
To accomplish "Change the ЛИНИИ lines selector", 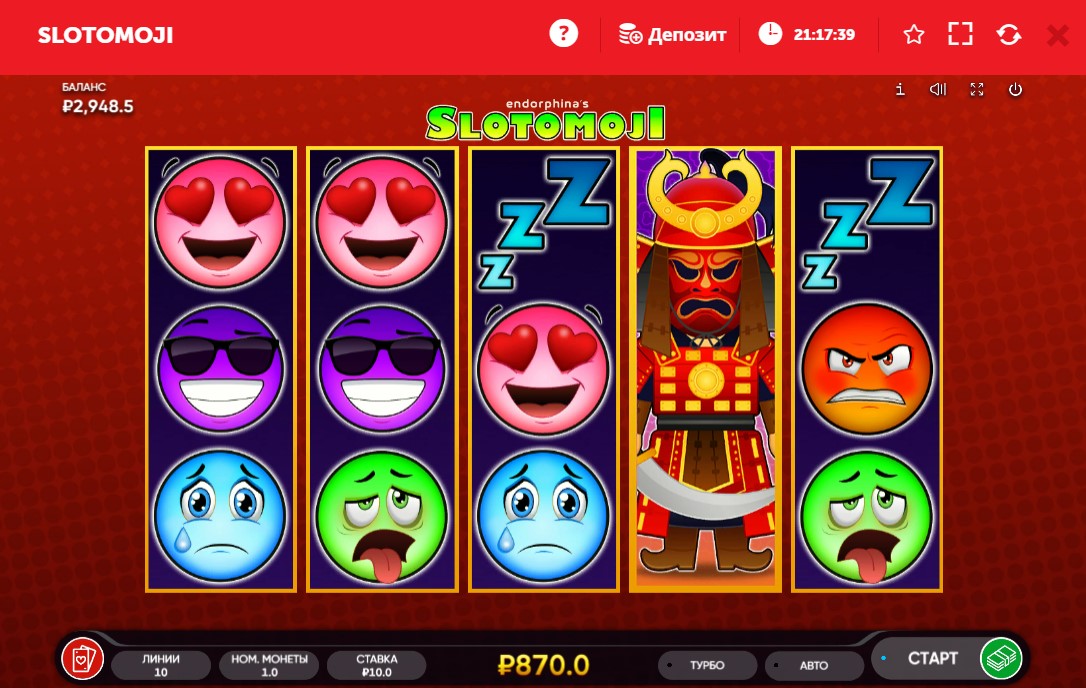I will 161,665.
